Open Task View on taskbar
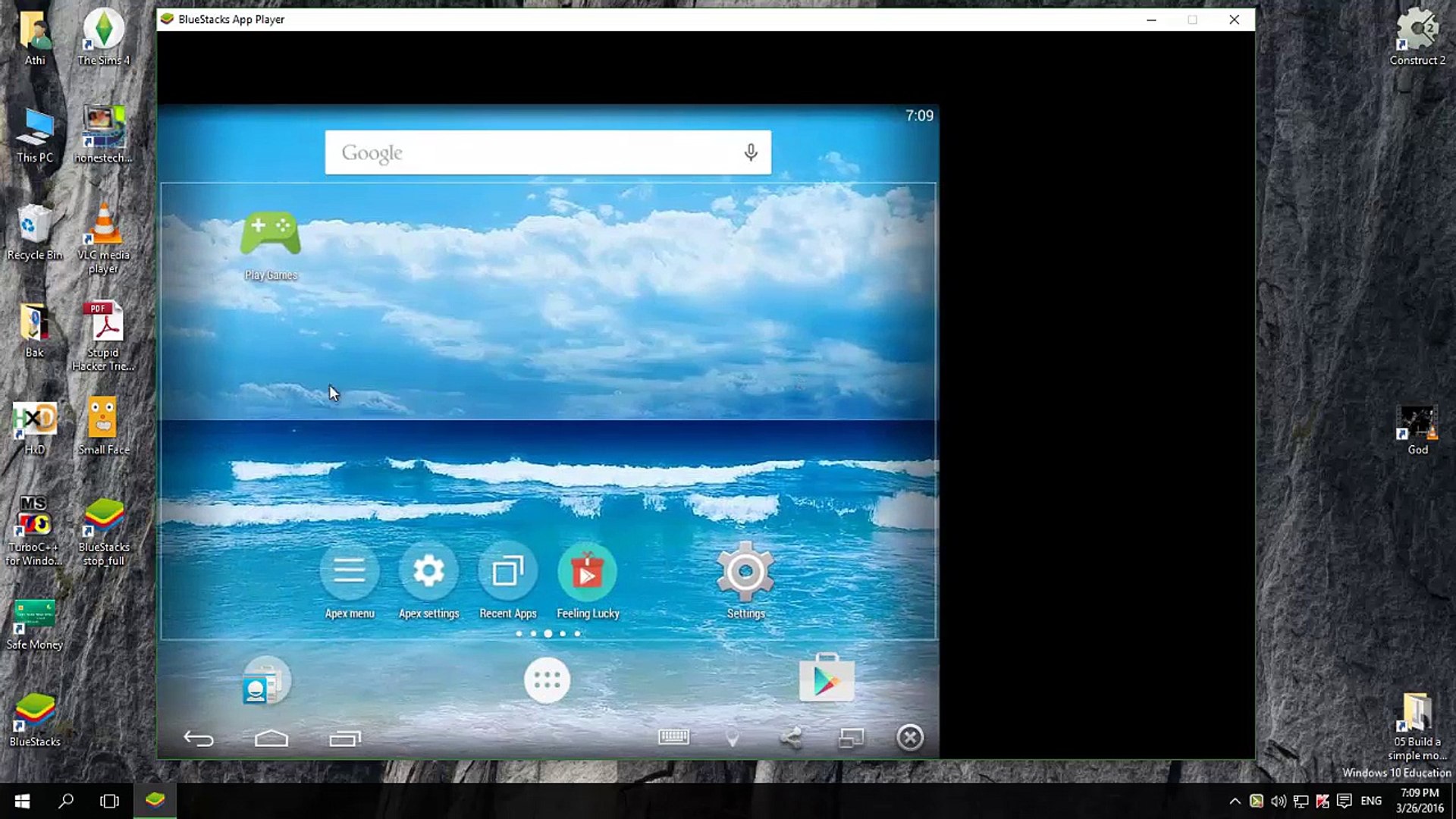This screenshot has width=1456, height=819. [x=109, y=801]
